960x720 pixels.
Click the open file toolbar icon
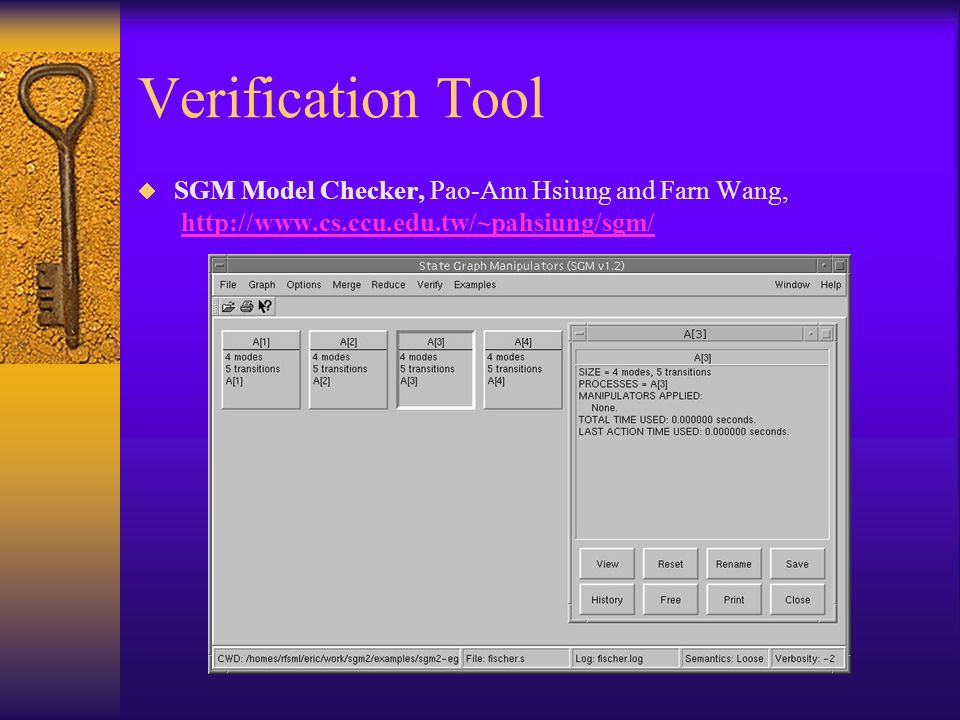pos(228,306)
